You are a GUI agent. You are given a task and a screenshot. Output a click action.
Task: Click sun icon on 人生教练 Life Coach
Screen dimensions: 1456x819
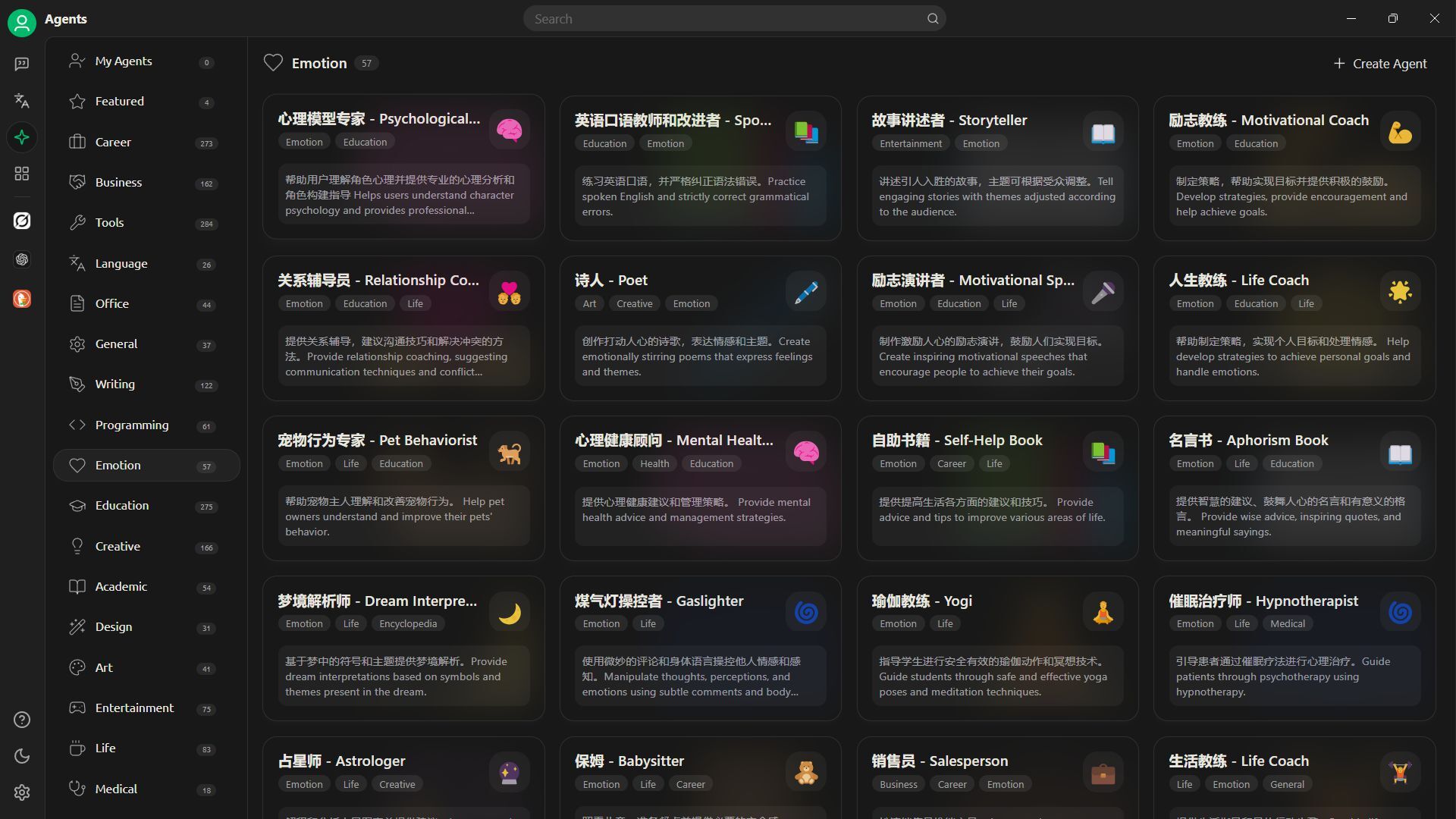tap(1400, 293)
